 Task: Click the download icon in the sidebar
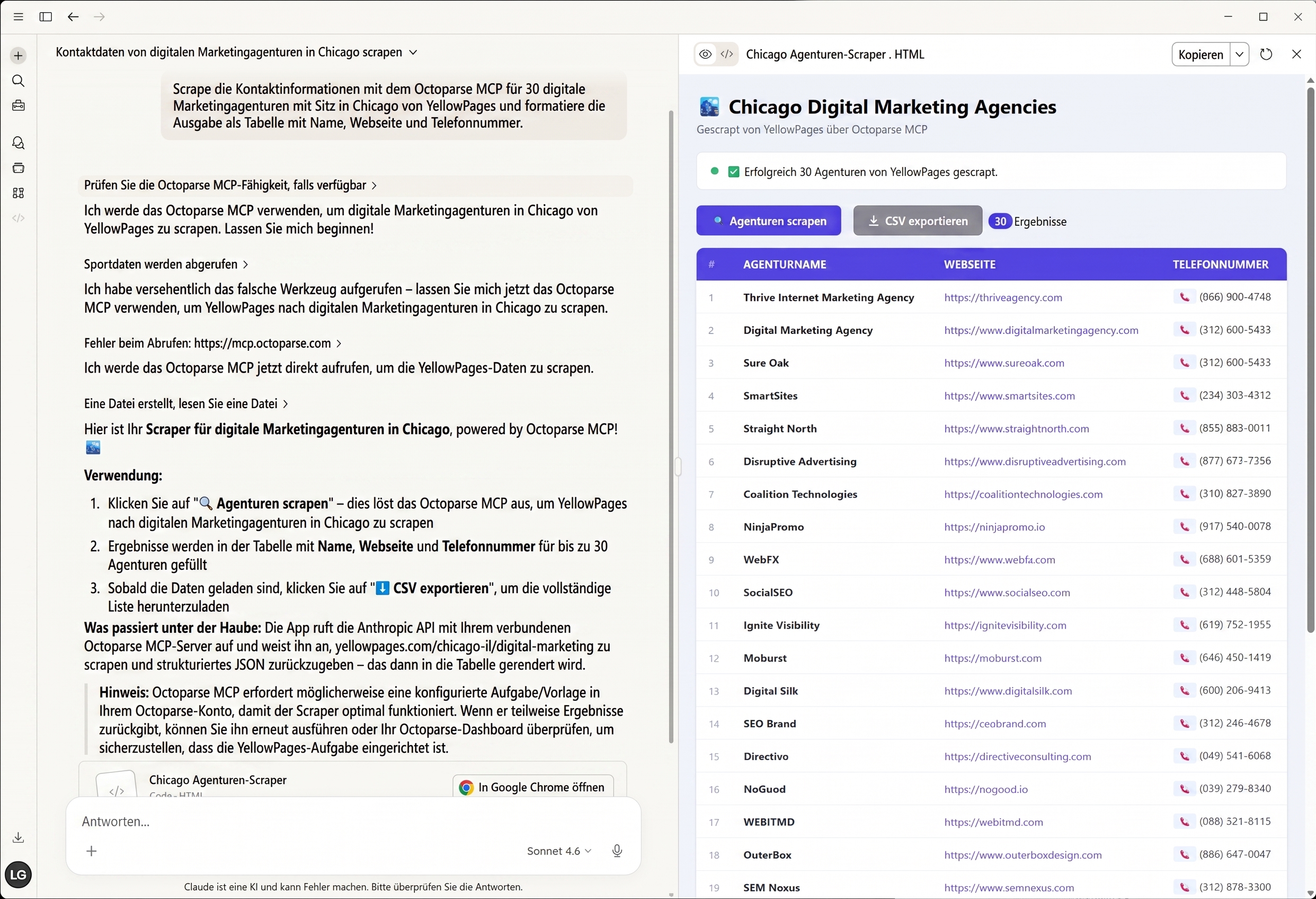[x=18, y=838]
